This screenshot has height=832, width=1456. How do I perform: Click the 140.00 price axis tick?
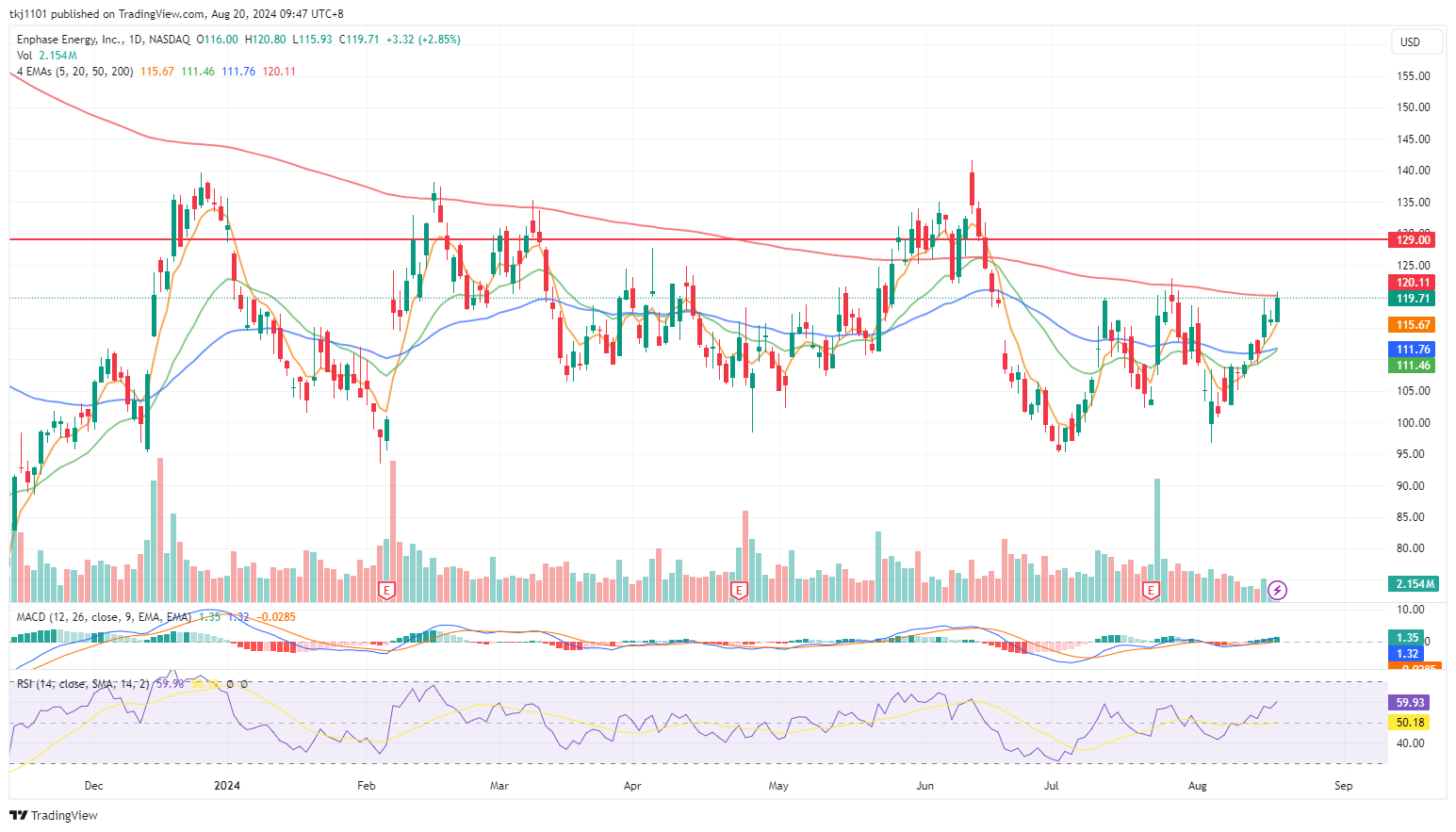click(x=1413, y=171)
